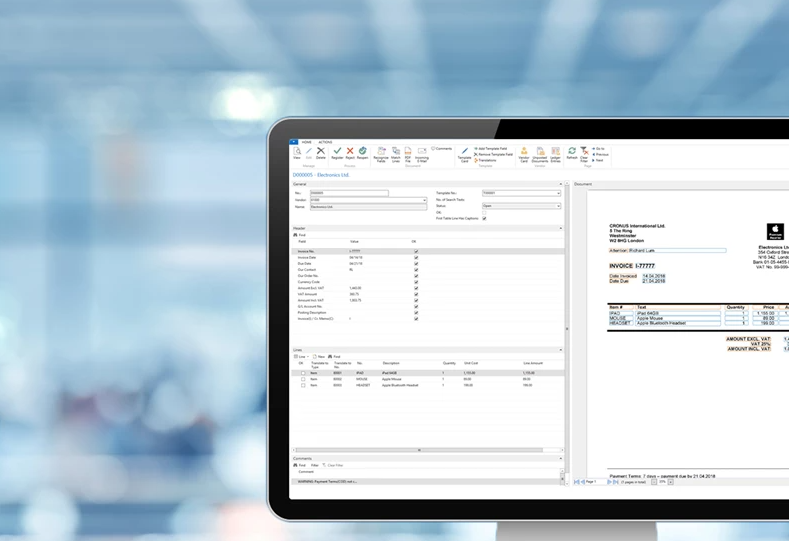The width and height of the screenshot is (789, 541).
Task: Toggle OK checkbox for Invoice Date row
Action: point(416,257)
